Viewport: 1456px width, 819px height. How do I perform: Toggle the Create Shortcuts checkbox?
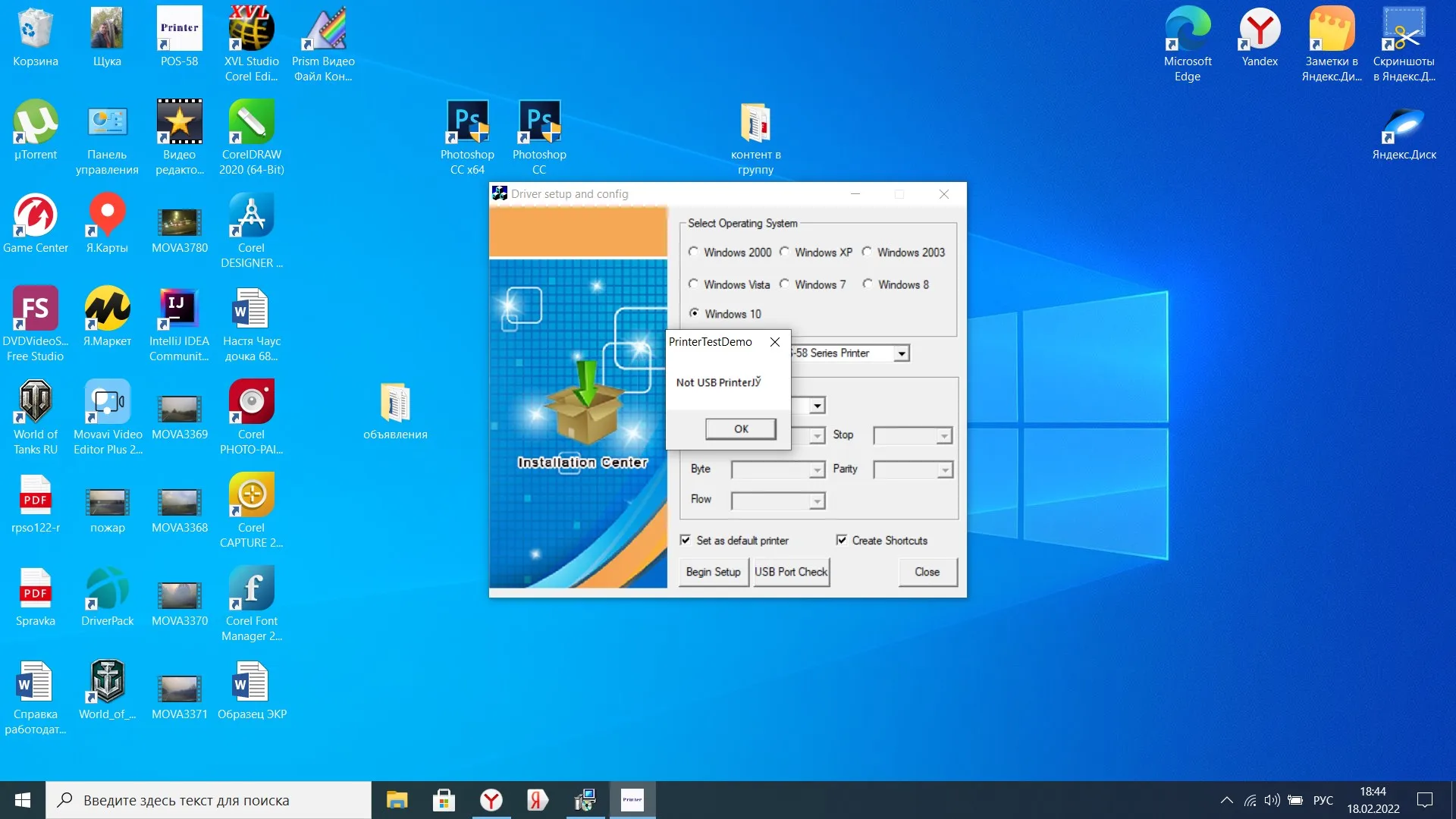point(841,540)
